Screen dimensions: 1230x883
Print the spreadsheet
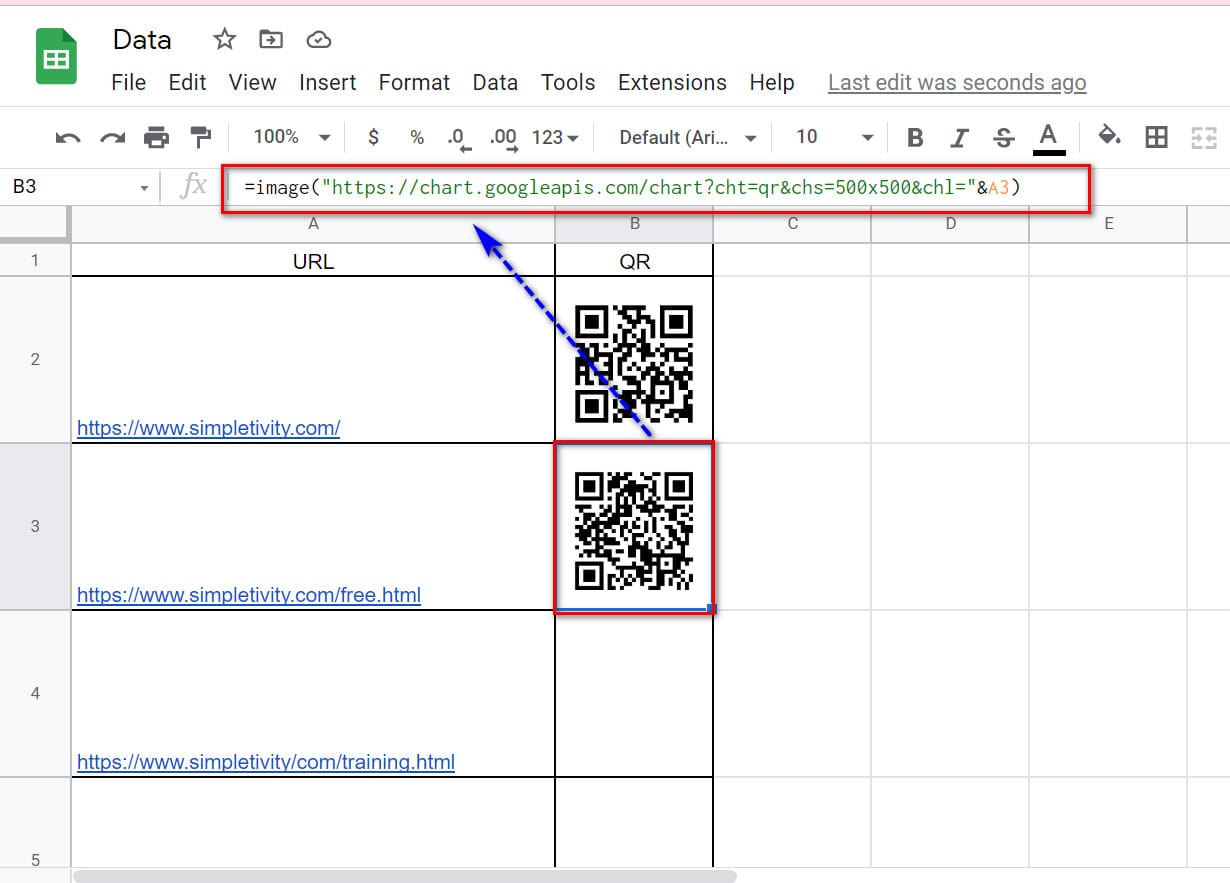click(156, 138)
